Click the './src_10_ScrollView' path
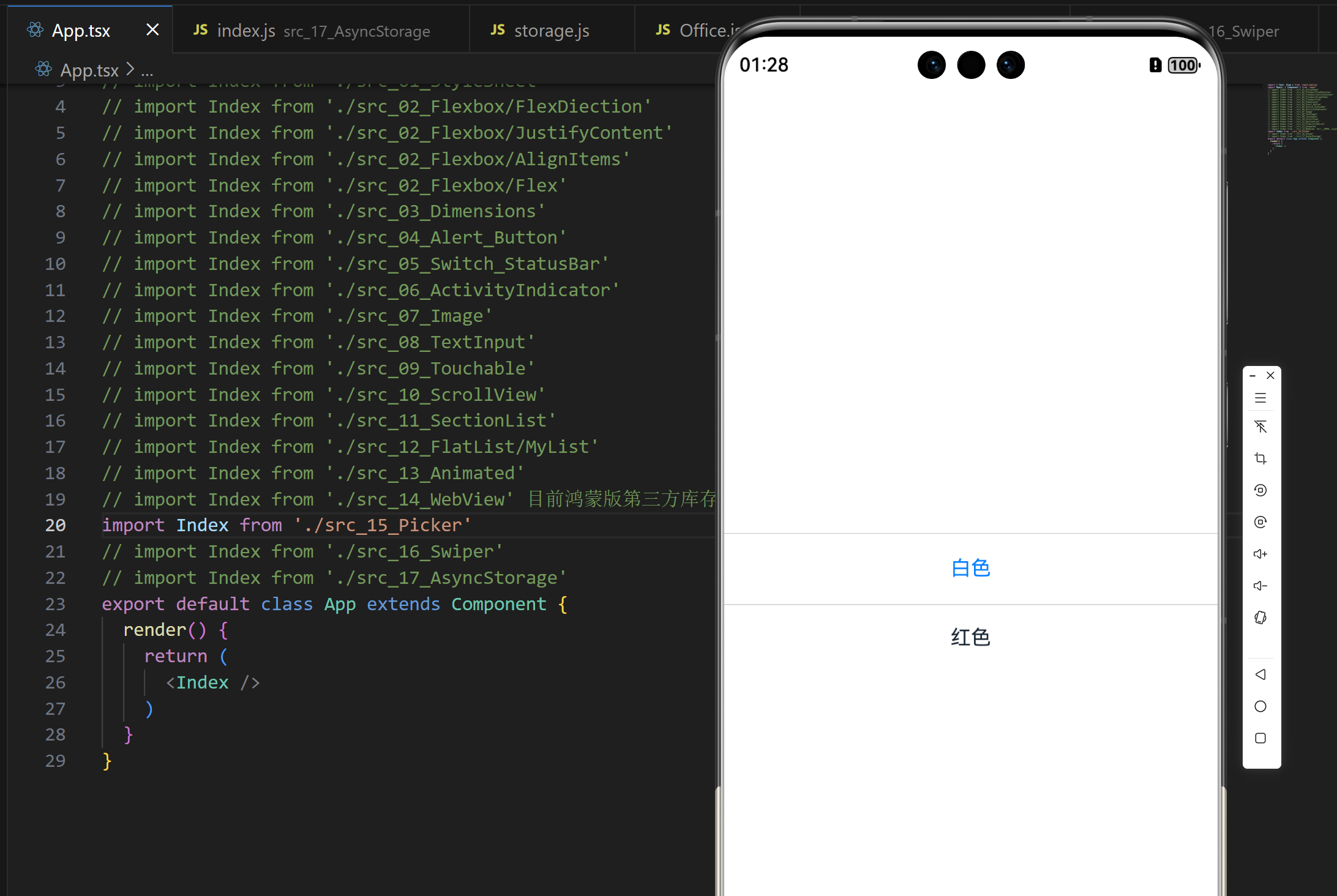This screenshot has width=1337, height=896. [435, 395]
